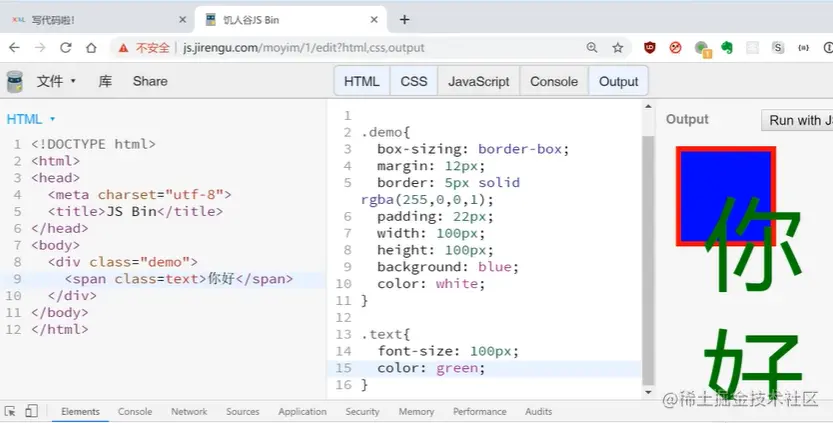Image resolution: width=833 pixels, height=423 pixels.
Task: Click the CSS panel vertical scrollbar thumb
Action: click(x=648, y=260)
